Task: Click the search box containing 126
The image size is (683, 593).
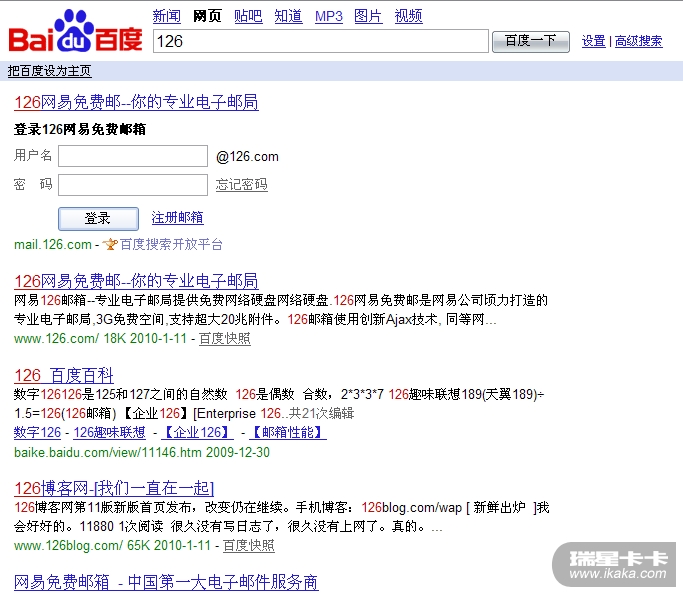Action: click(321, 41)
